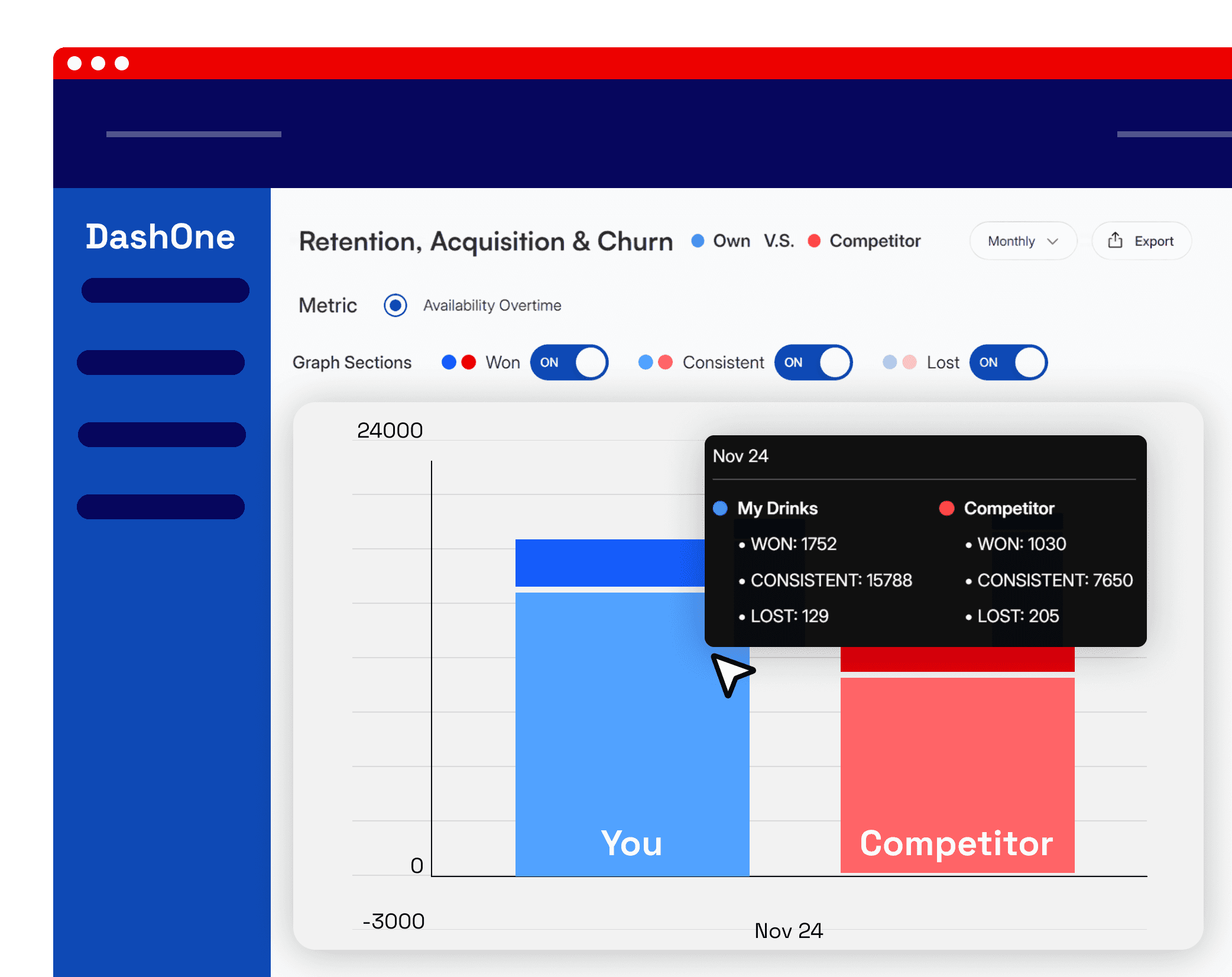Image resolution: width=1232 pixels, height=977 pixels.
Task: Switch off the Lost section toggle
Action: pyautogui.click(x=1008, y=363)
